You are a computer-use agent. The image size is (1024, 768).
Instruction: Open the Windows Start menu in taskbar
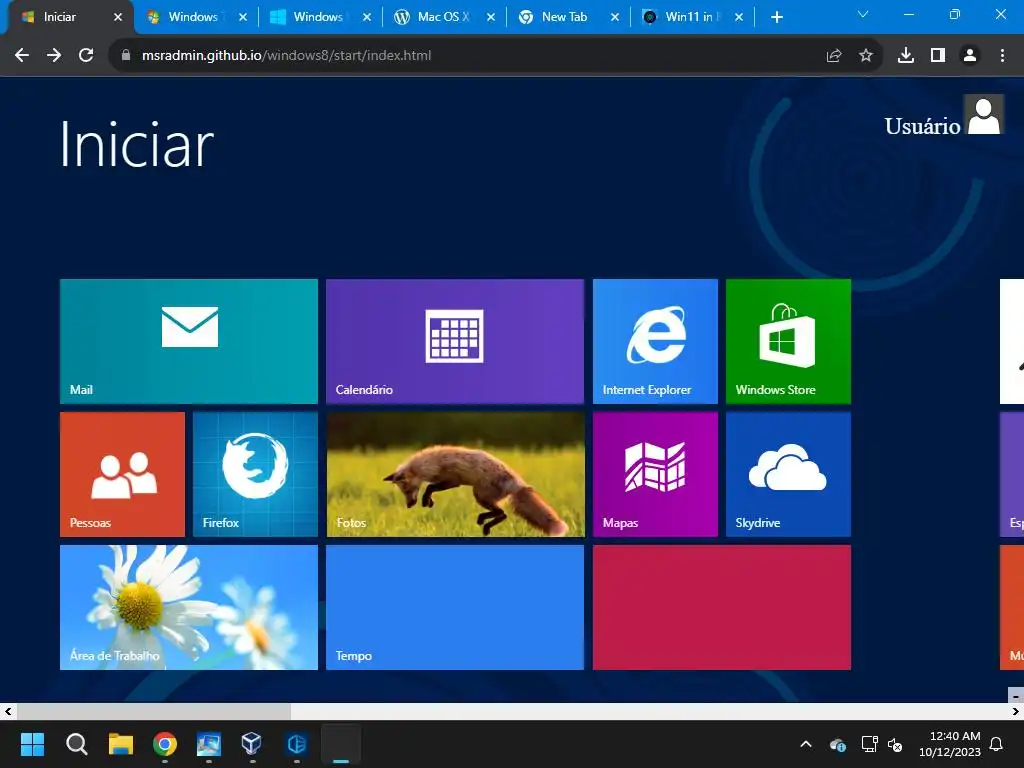click(32, 744)
